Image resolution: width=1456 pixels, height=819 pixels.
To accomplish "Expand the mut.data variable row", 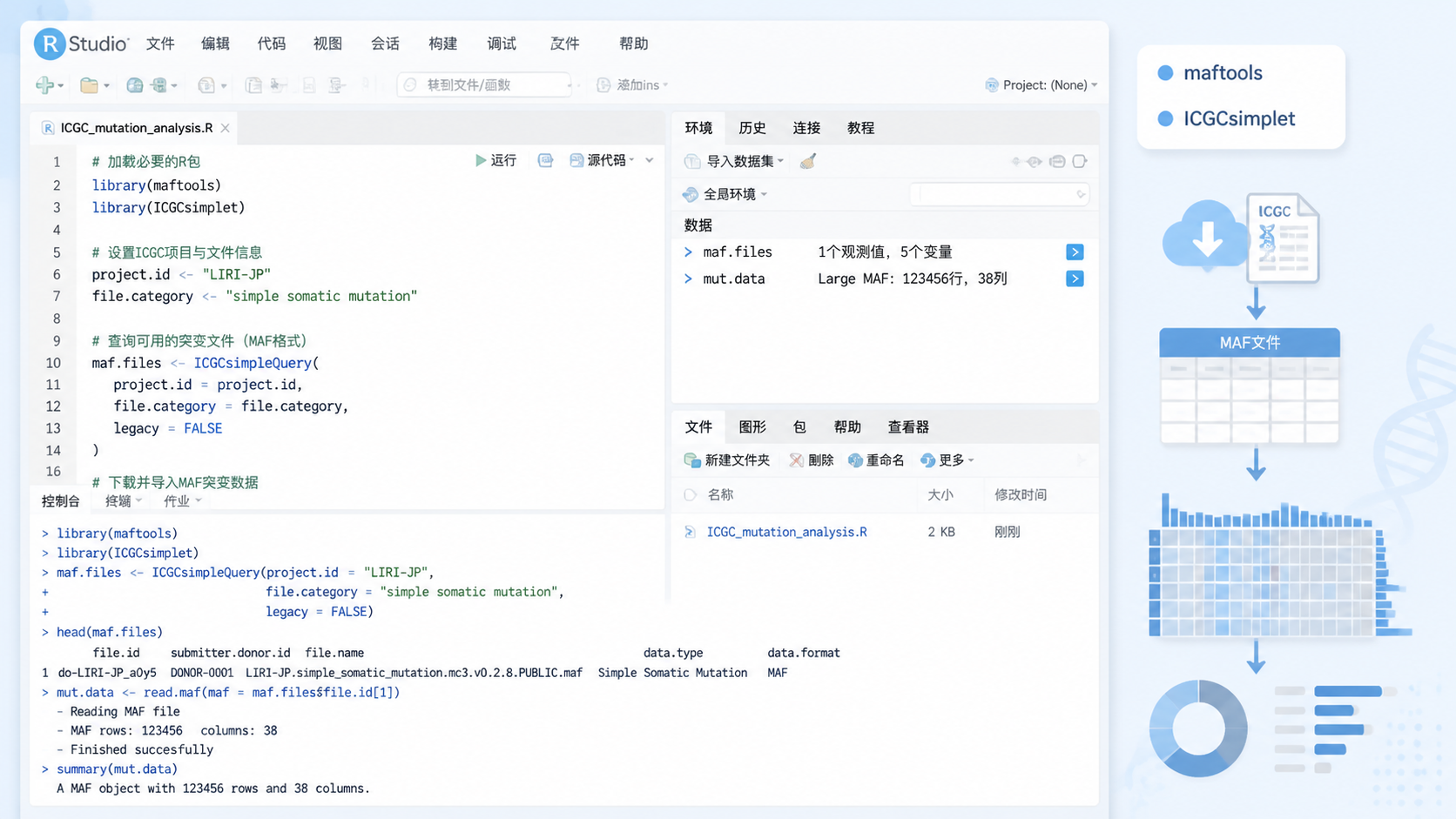I will tap(688, 279).
